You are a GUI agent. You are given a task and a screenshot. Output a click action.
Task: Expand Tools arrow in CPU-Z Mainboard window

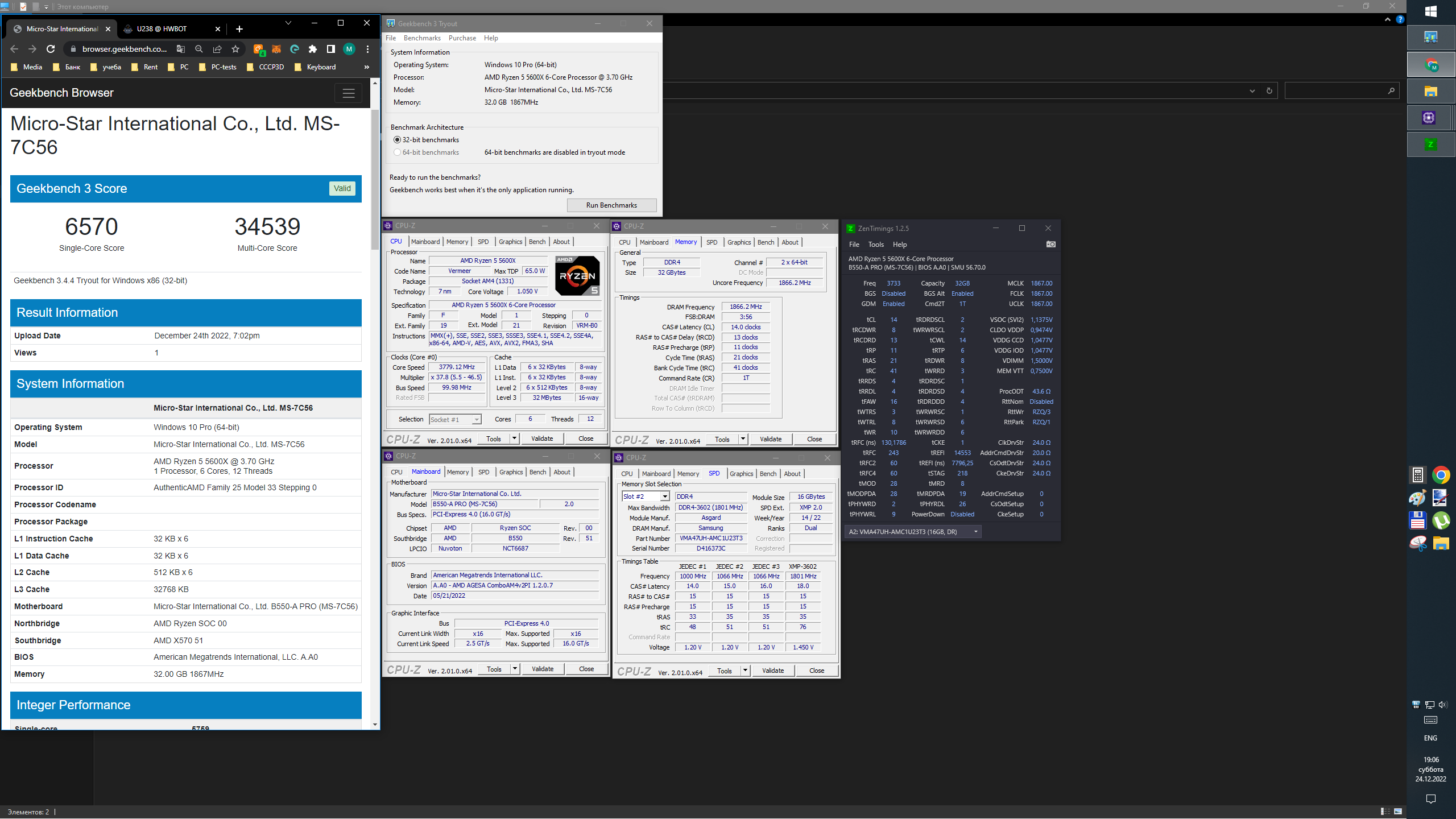pos(515,669)
